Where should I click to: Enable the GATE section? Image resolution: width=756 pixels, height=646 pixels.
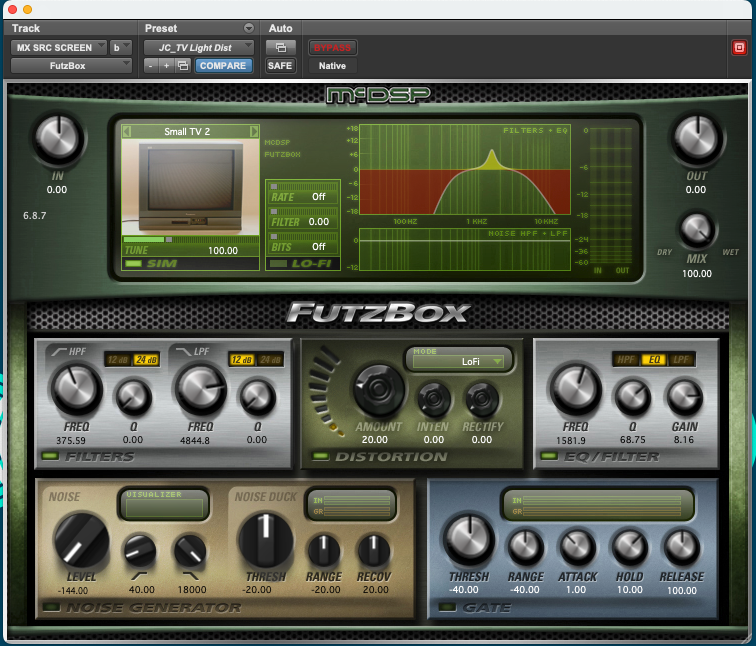(447, 607)
